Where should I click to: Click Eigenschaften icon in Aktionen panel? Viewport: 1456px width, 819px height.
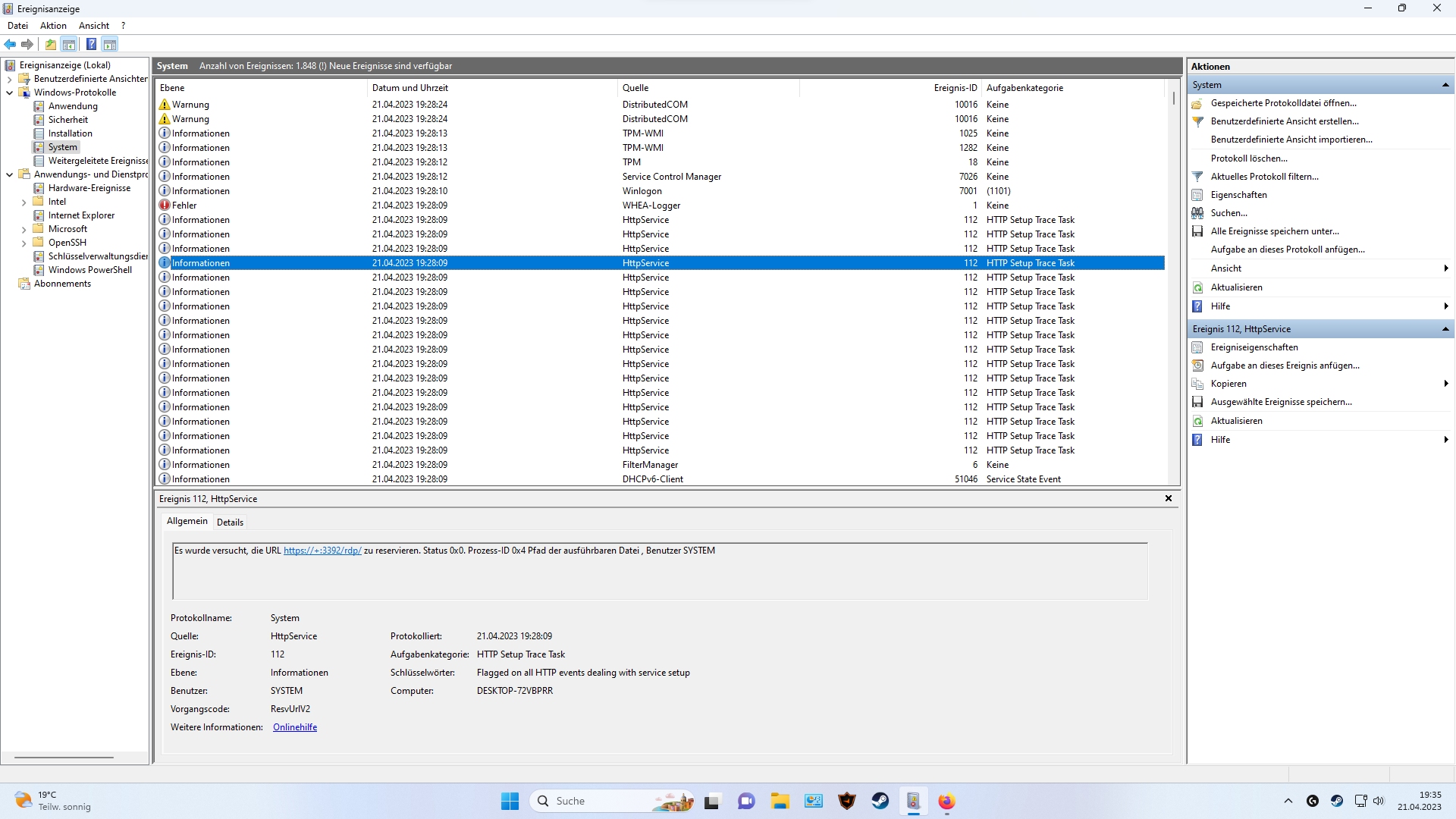1197,195
